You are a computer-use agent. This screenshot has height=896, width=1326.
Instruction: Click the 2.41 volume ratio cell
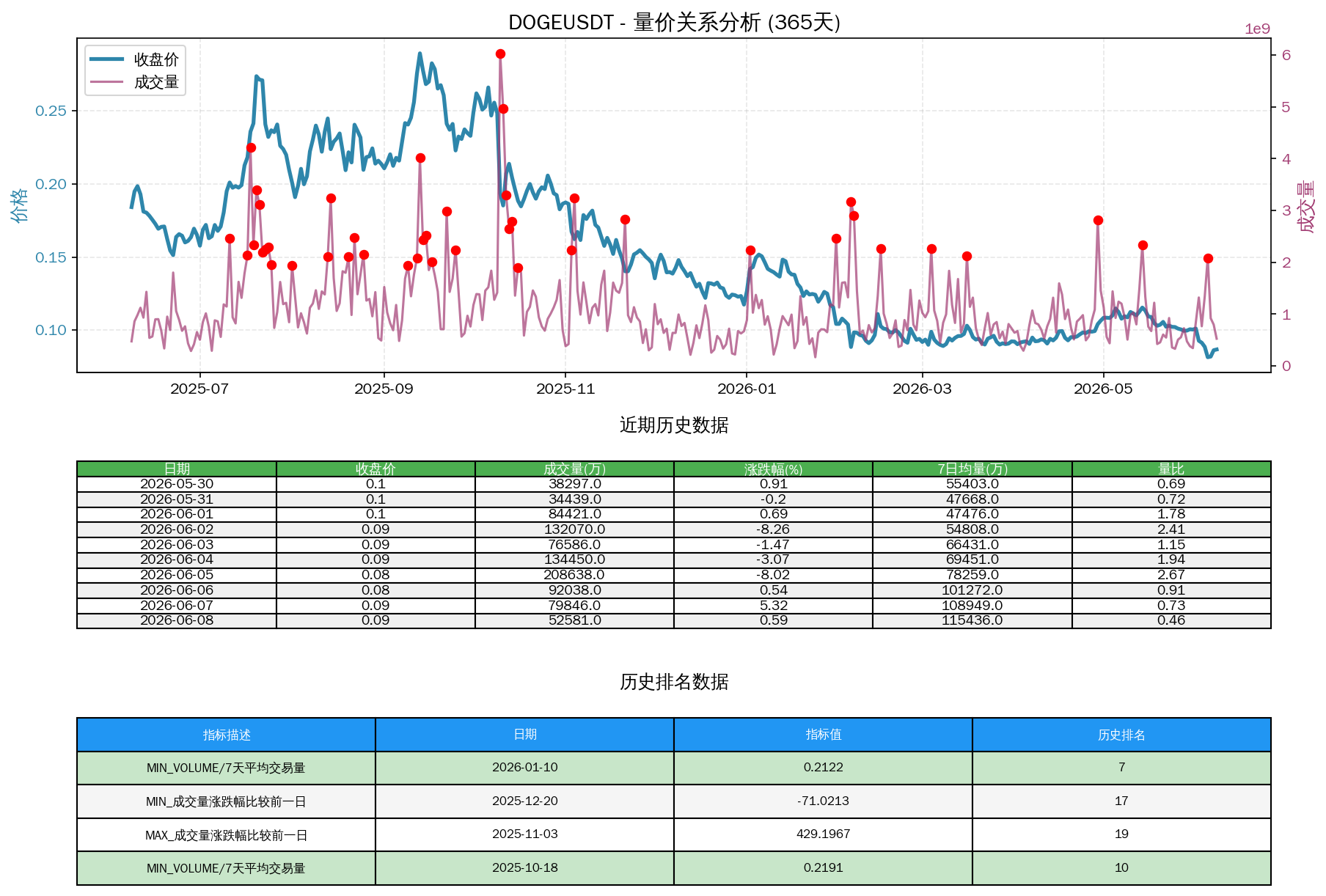click(1171, 529)
